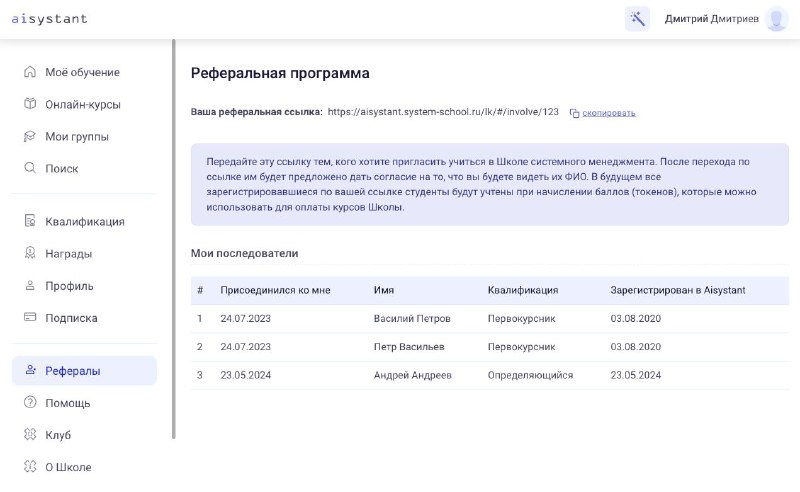Click the card icon for Подписка
Image resolution: width=800 pixels, height=492 pixels.
30,317
